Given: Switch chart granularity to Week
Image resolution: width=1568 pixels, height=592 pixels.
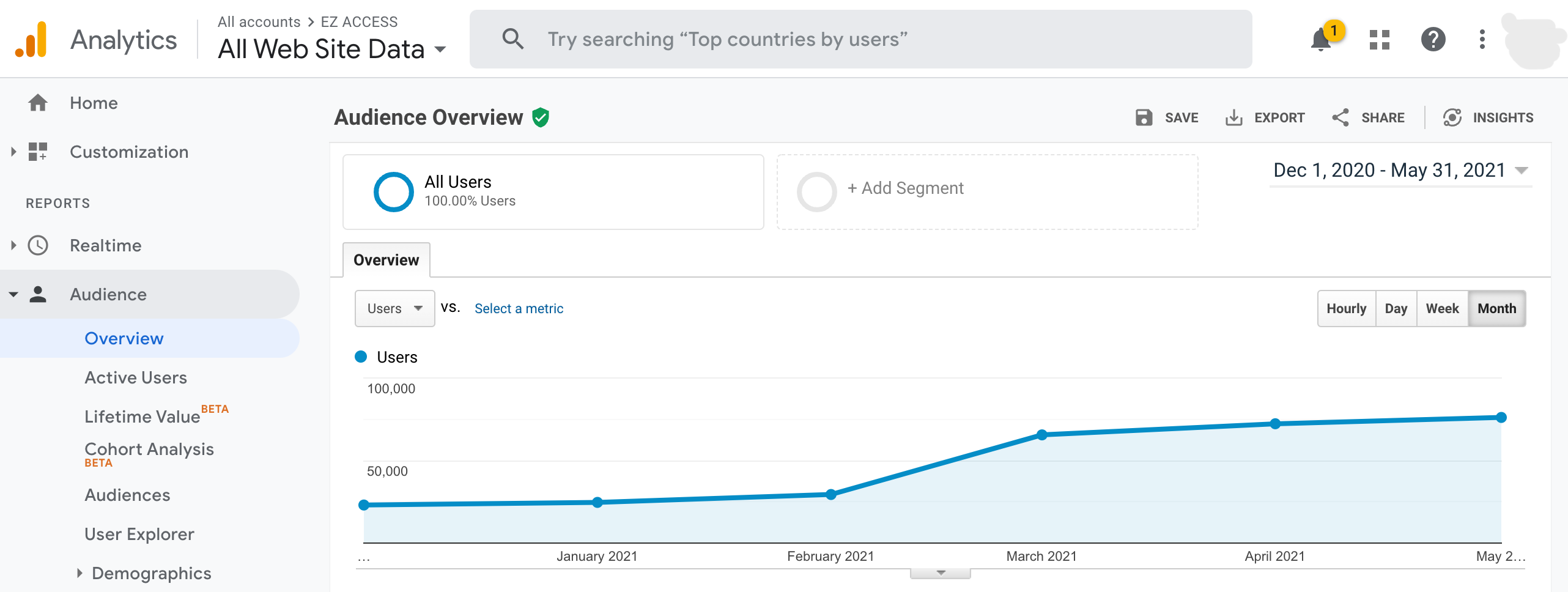Looking at the screenshot, I should (x=1442, y=309).
